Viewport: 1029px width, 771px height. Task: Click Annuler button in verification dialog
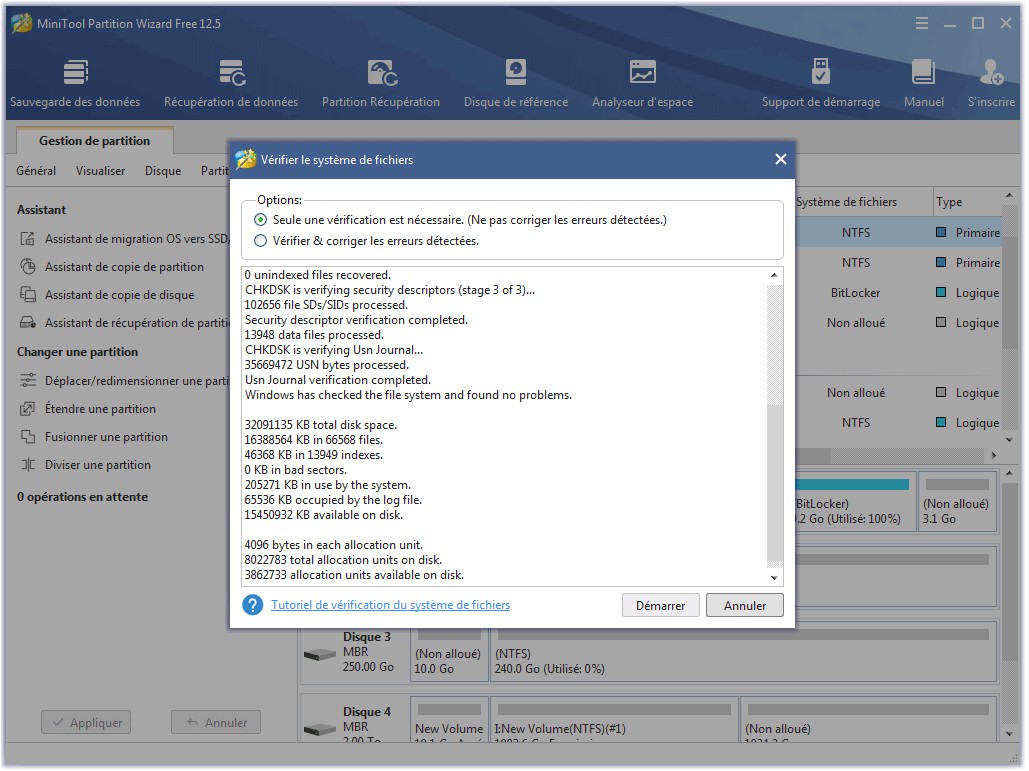click(x=745, y=606)
